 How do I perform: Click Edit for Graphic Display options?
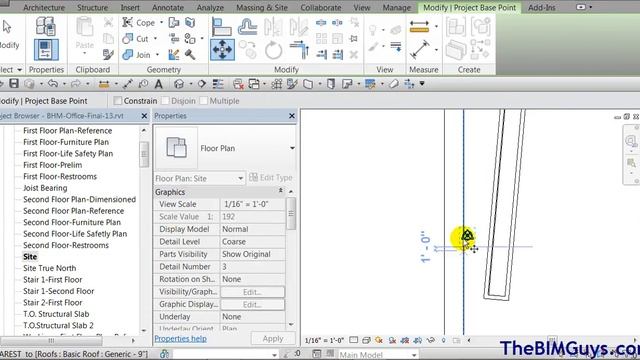(x=252, y=304)
